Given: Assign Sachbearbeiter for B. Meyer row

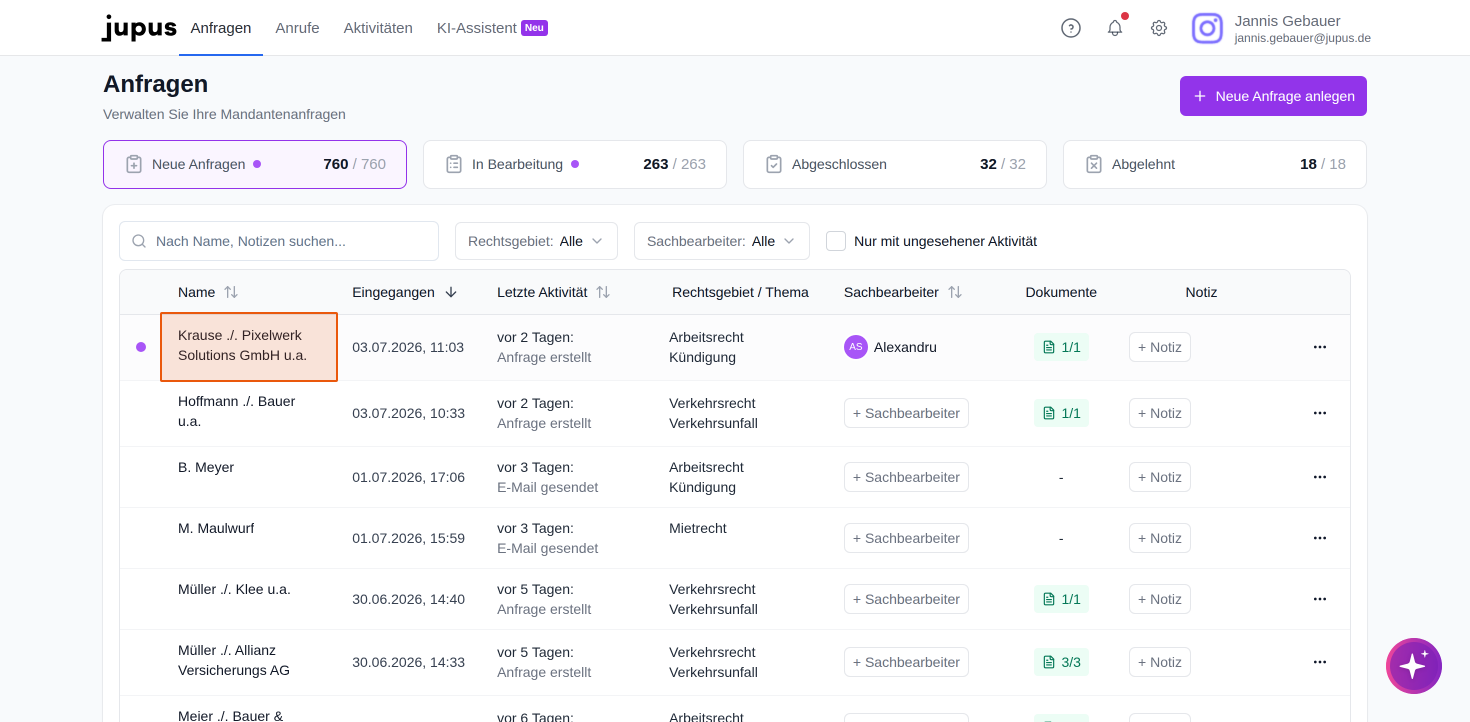Looking at the screenshot, I should pos(906,477).
